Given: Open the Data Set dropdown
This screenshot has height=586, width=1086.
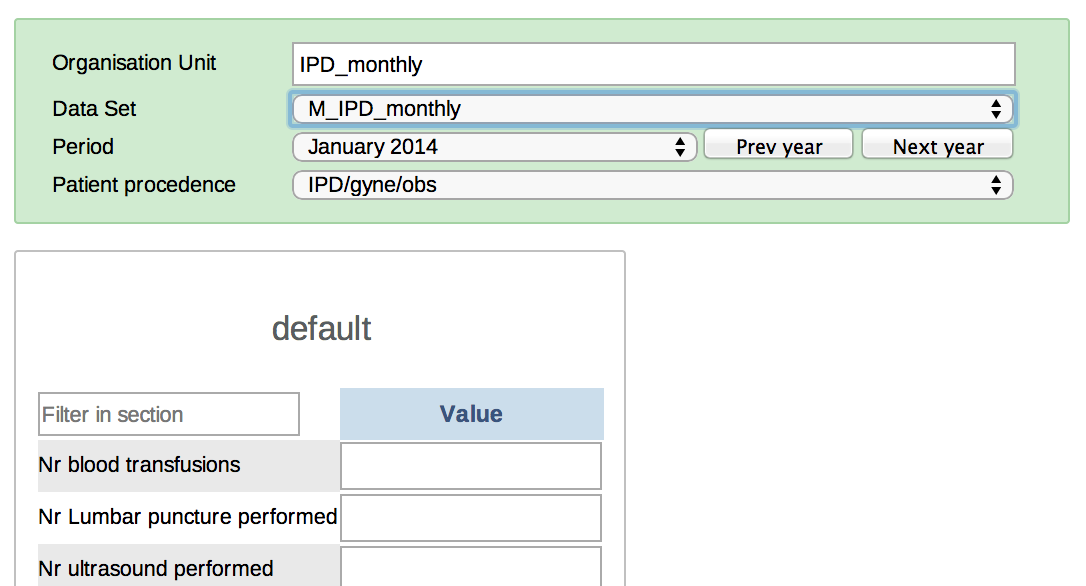Looking at the screenshot, I should [653, 109].
